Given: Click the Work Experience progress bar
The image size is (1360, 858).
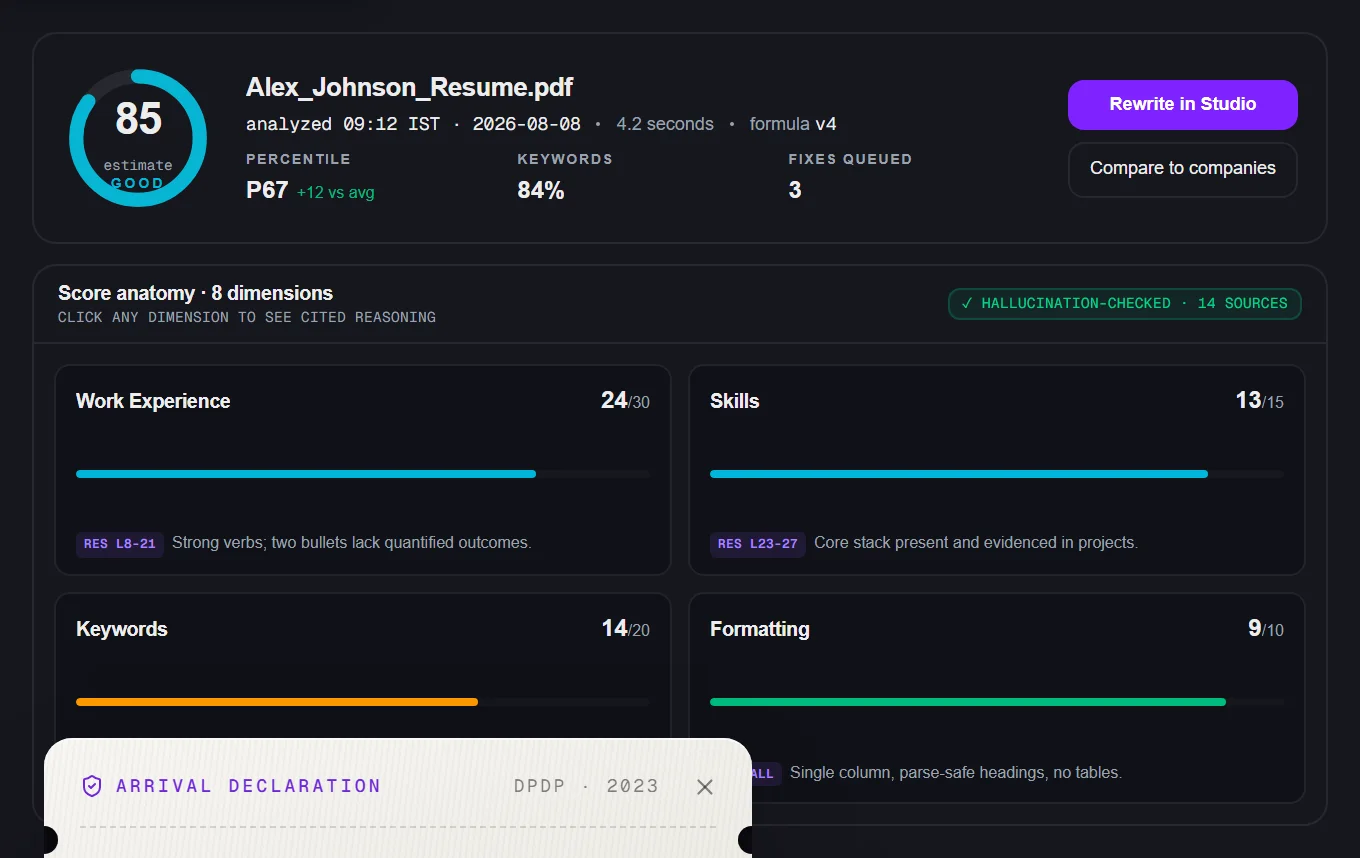Looking at the screenshot, I should click(x=363, y=474).
